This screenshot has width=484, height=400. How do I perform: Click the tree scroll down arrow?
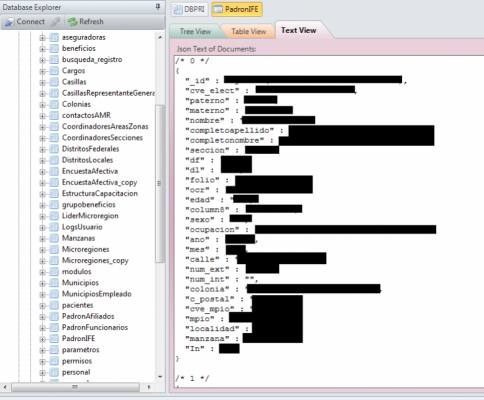coord(160,377)
